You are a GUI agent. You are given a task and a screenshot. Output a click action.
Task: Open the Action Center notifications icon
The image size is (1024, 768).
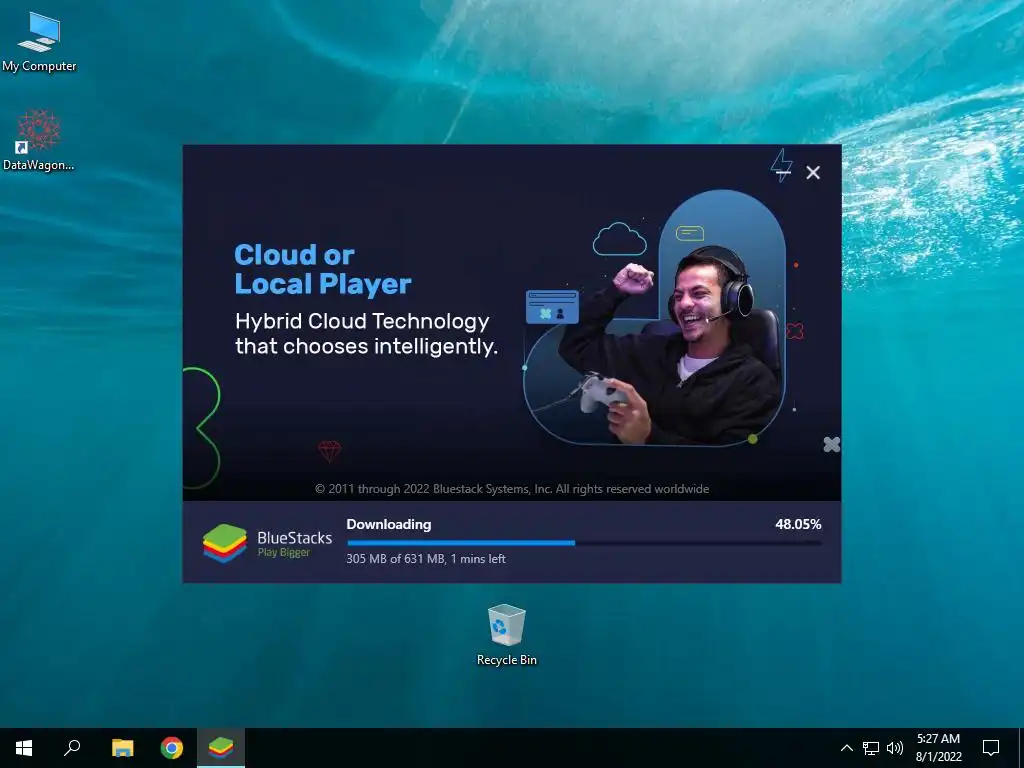[991, 748]
